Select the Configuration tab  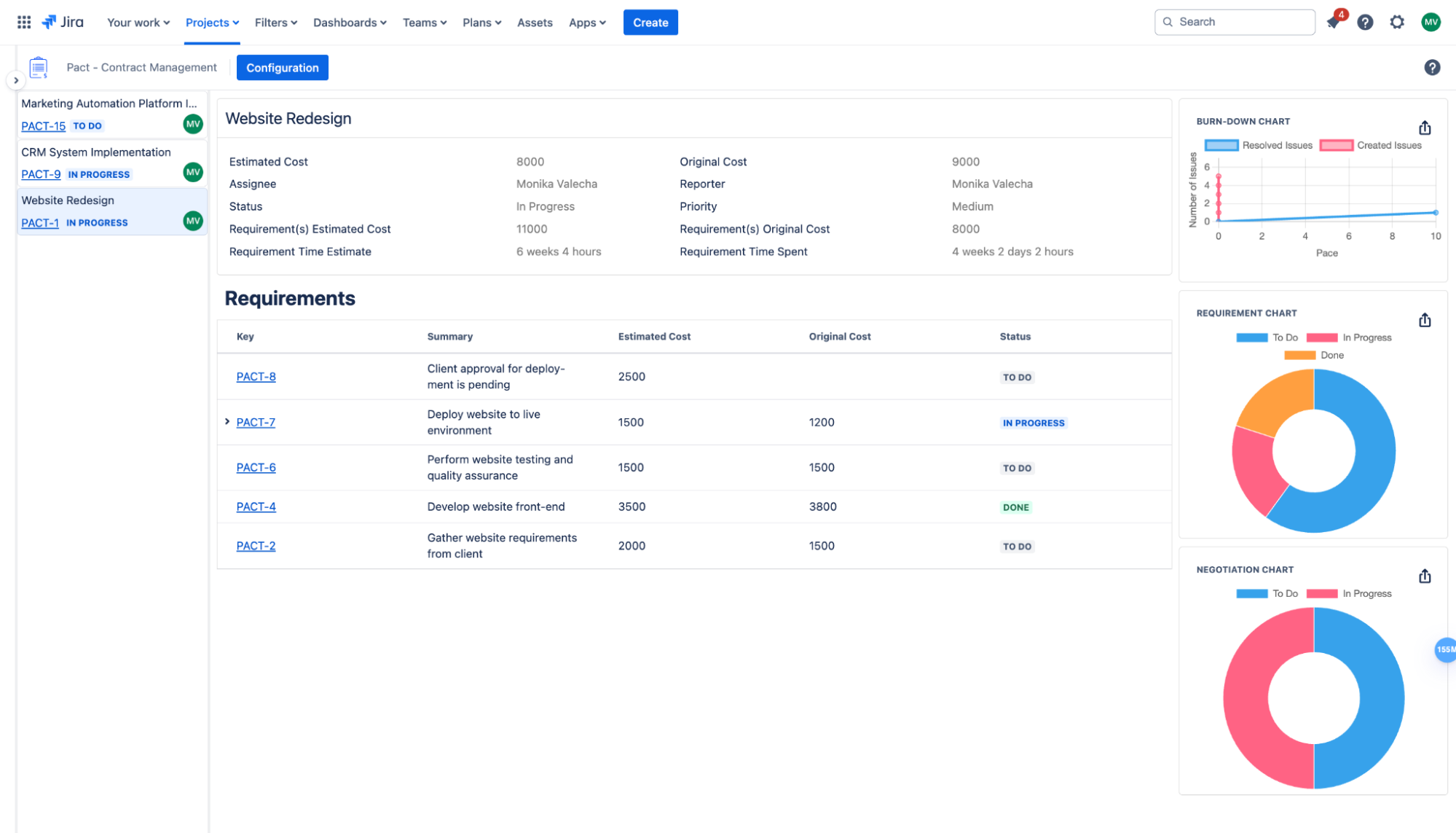[282, 67]
